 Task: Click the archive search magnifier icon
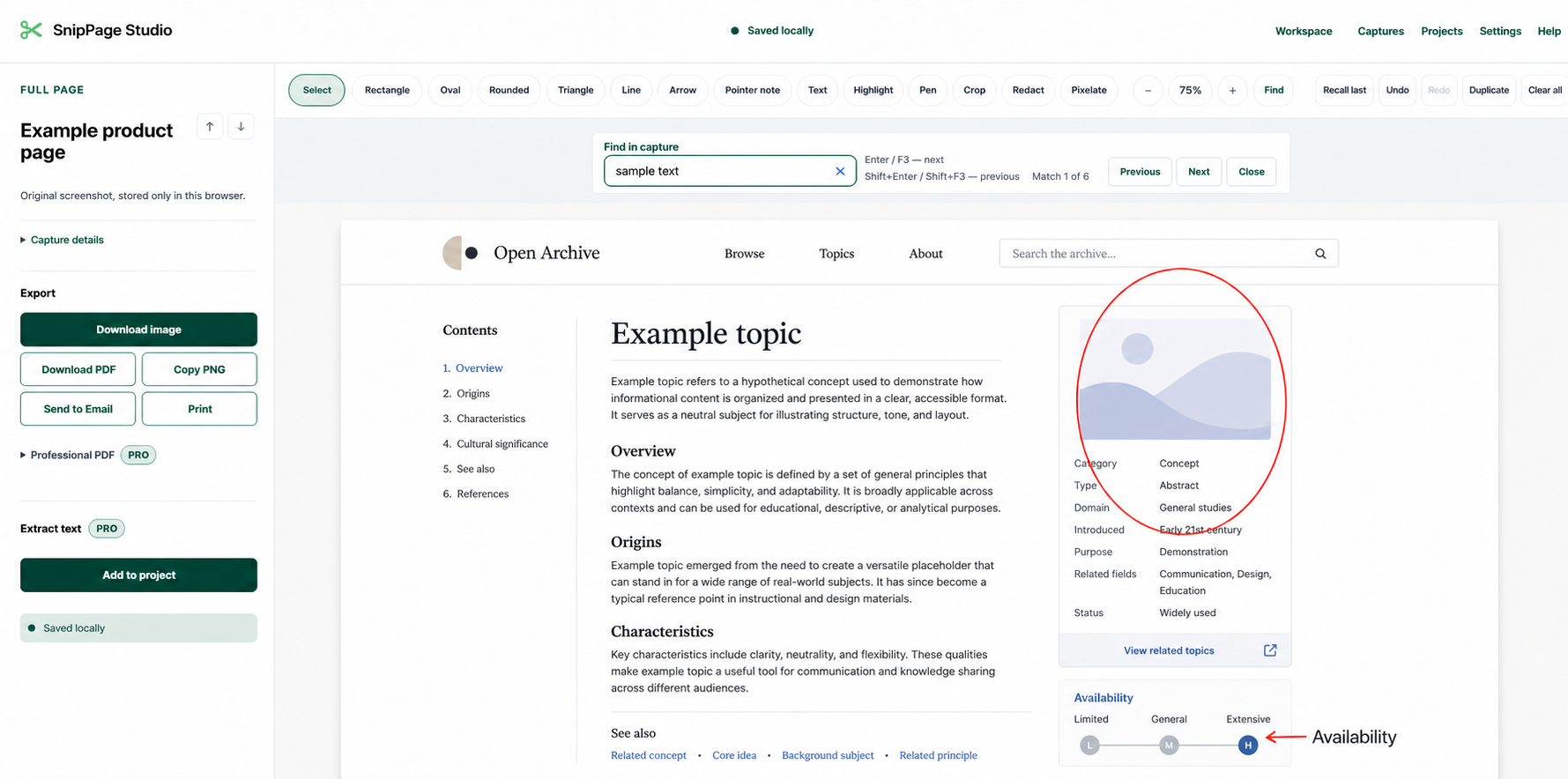pos(1320,254)
